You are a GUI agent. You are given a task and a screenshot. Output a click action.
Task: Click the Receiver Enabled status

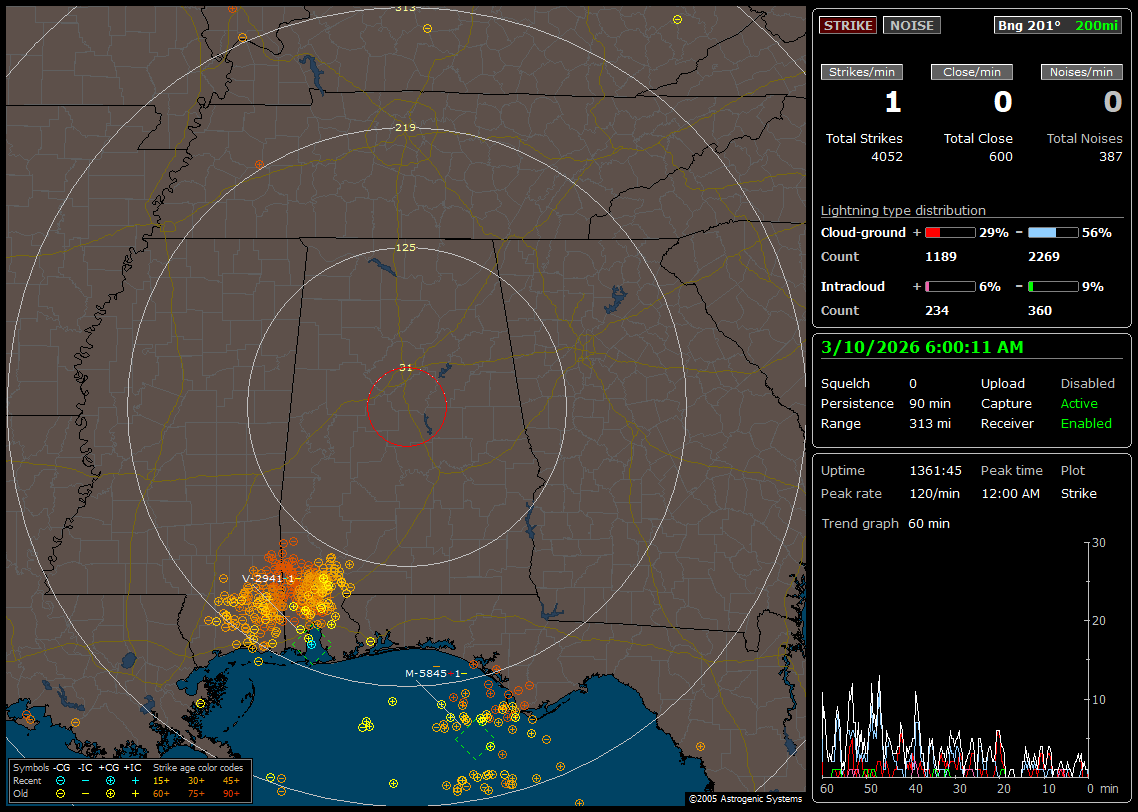(1085, 424)
